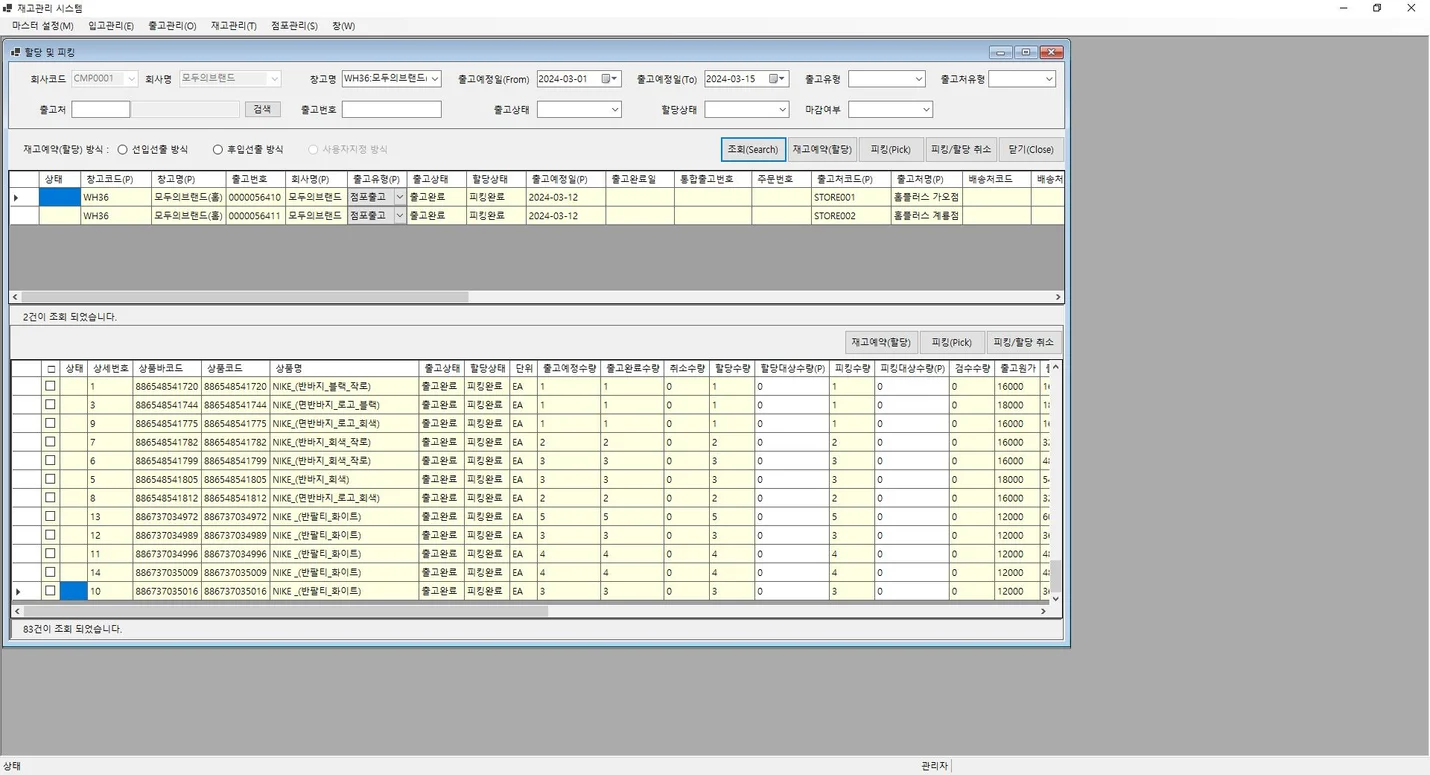Image resolution: width=1430 pixels, height=775 pixels.
Task: Open the 출고예정일(To) calendar picker icon
Action: click(x=774, y=79)
